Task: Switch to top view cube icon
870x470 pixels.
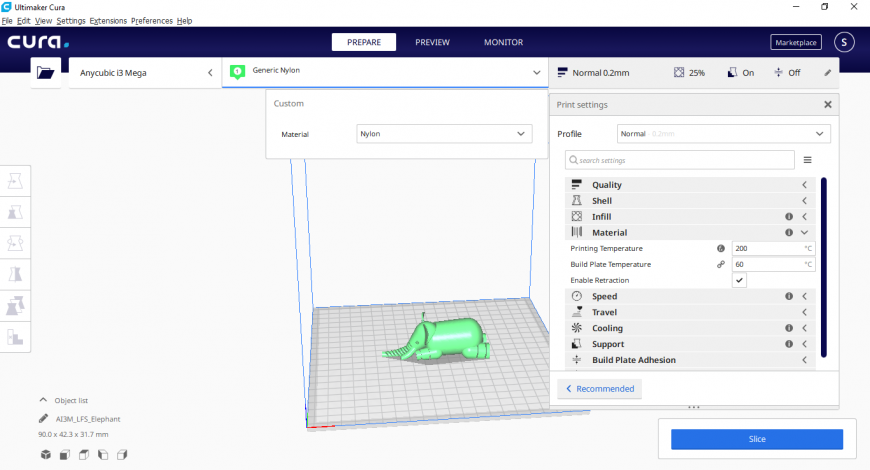Action: [x=84, y=454]
